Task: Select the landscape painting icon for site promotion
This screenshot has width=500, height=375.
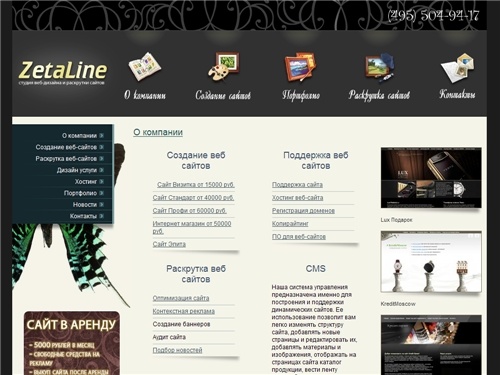Action: click(380, 67)
